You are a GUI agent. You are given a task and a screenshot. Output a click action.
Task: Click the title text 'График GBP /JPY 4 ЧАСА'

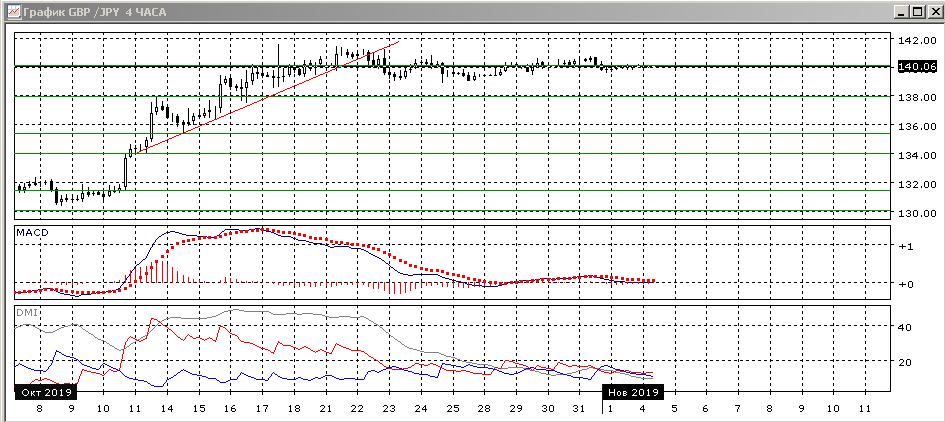pos(95,12)
